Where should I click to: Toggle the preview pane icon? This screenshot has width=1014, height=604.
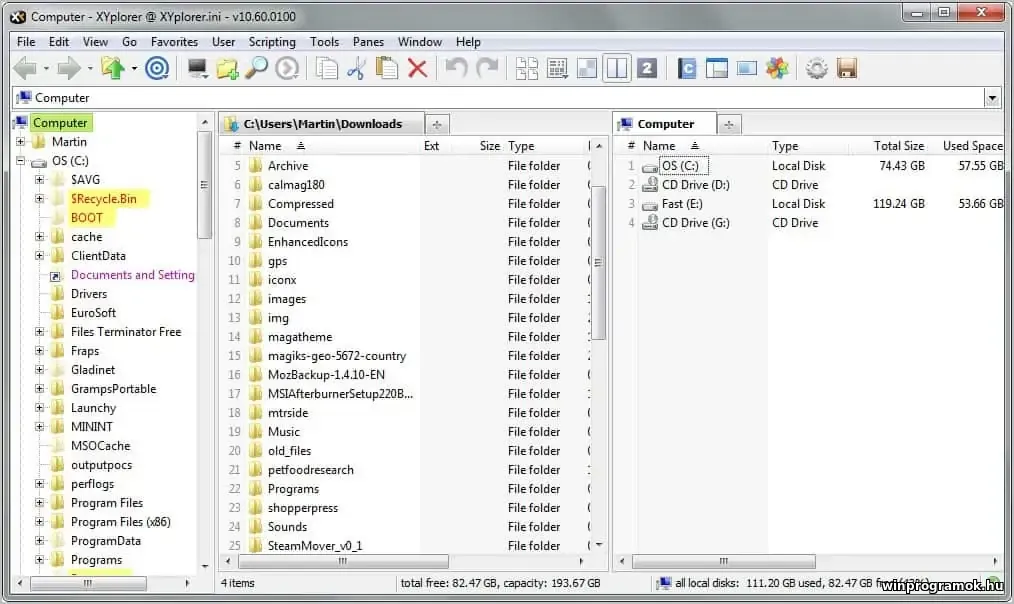click(x=746, y=68)
